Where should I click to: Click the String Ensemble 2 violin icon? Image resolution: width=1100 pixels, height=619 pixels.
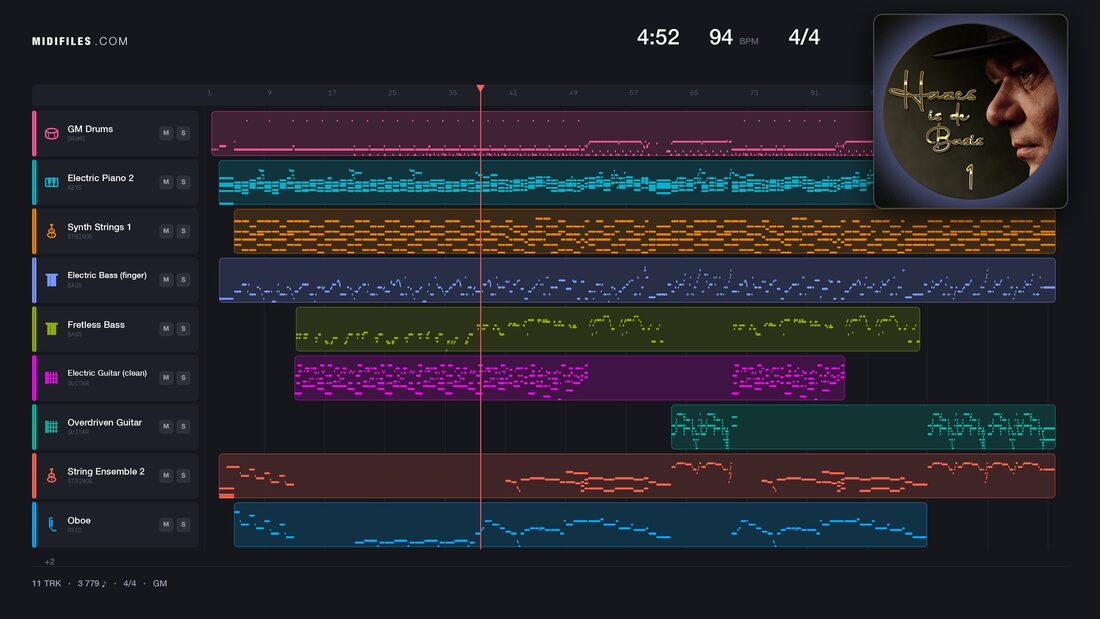click(51, 476)
